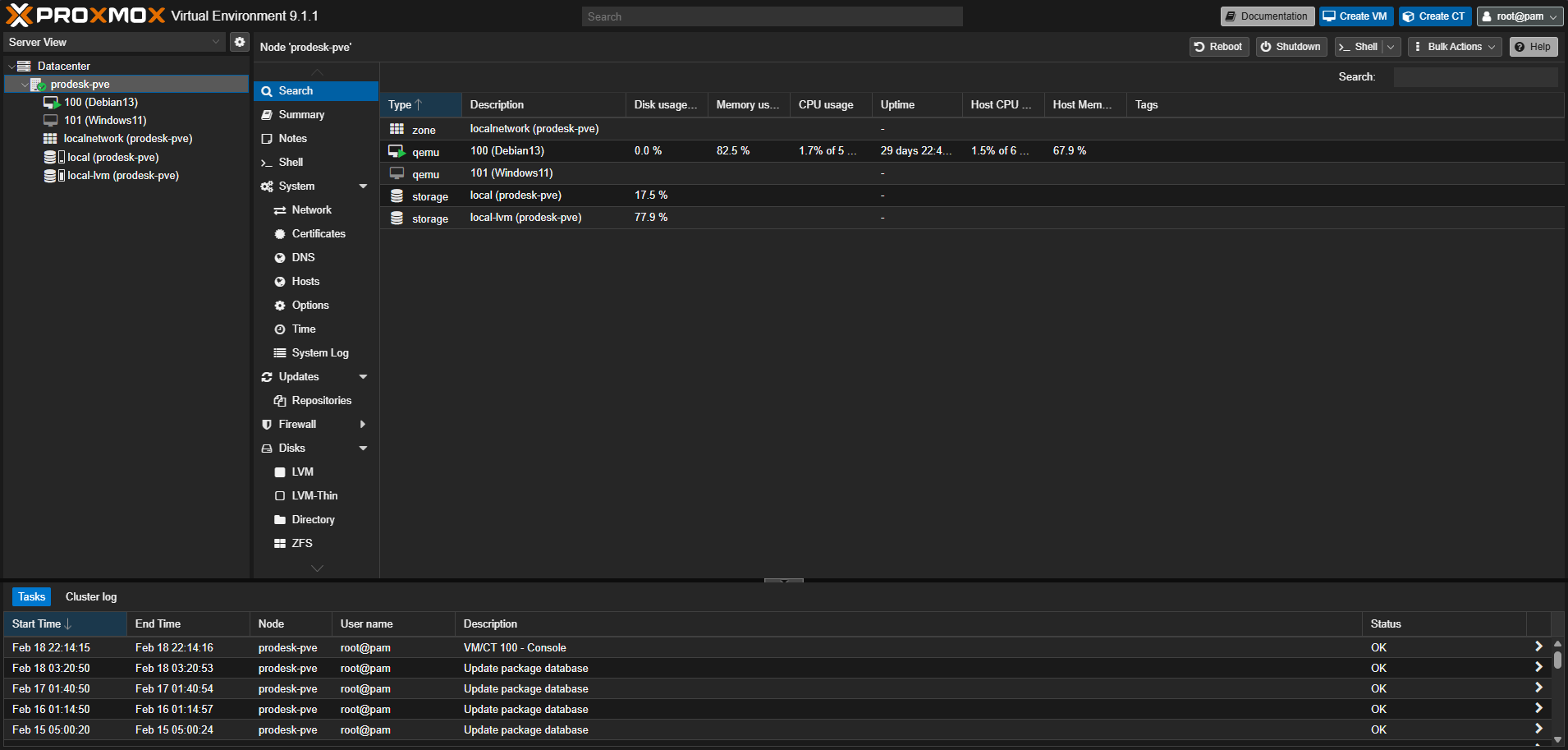Screen dimensions: 1568x750
Task: Sort by the Type column header
Action: [420, 105]
